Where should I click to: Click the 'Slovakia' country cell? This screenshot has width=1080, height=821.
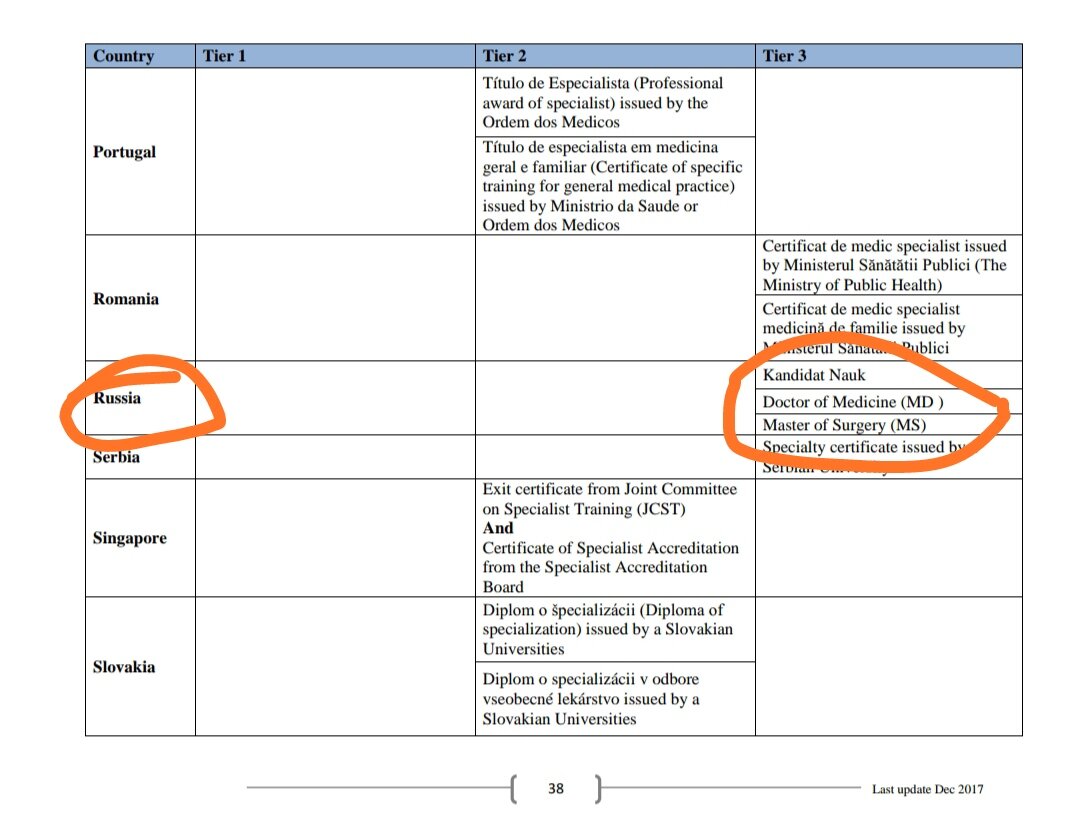click(x=141, y=667)
